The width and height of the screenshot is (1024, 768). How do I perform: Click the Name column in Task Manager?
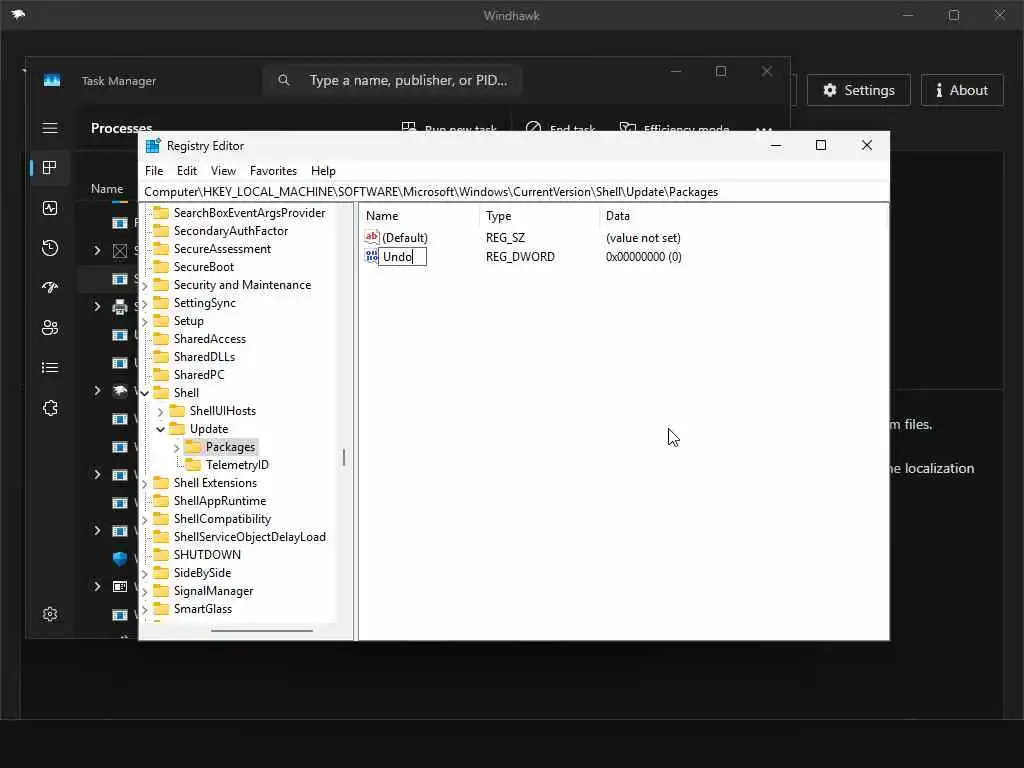107,189
